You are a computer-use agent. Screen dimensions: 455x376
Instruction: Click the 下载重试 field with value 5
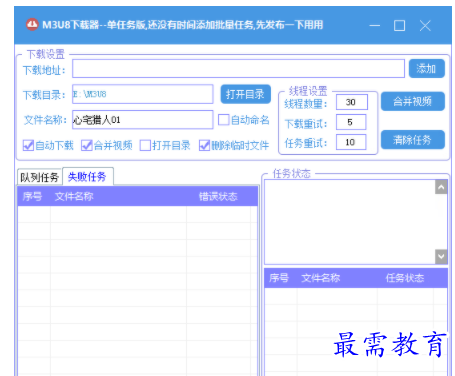tap(351, 122)
